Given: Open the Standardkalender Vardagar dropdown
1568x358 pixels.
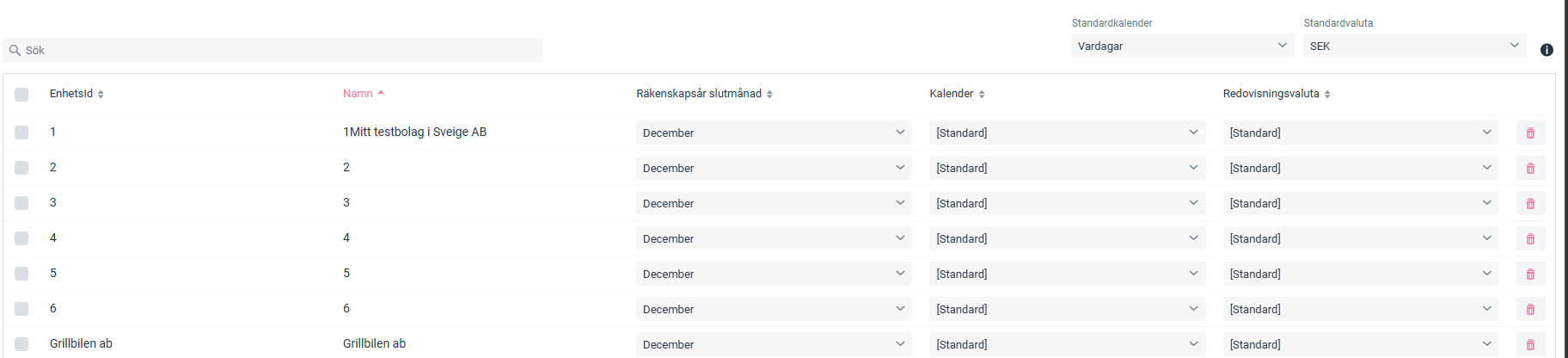Looking at the screenshot, I should [1182, 46].
